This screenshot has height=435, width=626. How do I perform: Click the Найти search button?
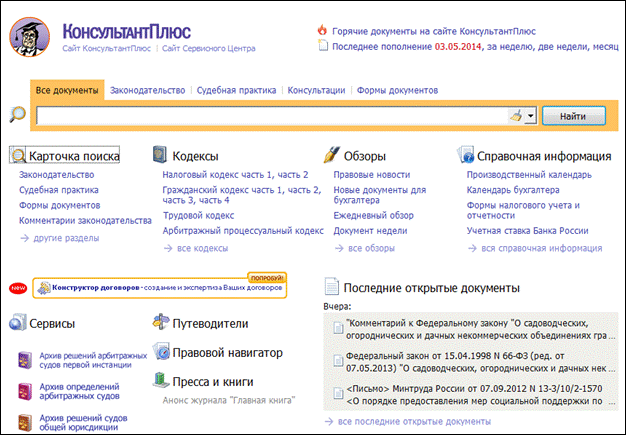(x=573, y=116)
